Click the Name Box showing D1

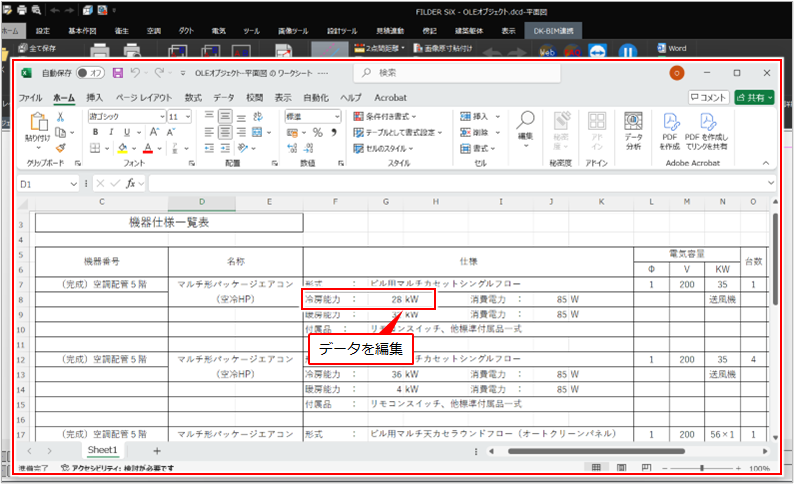[x=40, y=184]
